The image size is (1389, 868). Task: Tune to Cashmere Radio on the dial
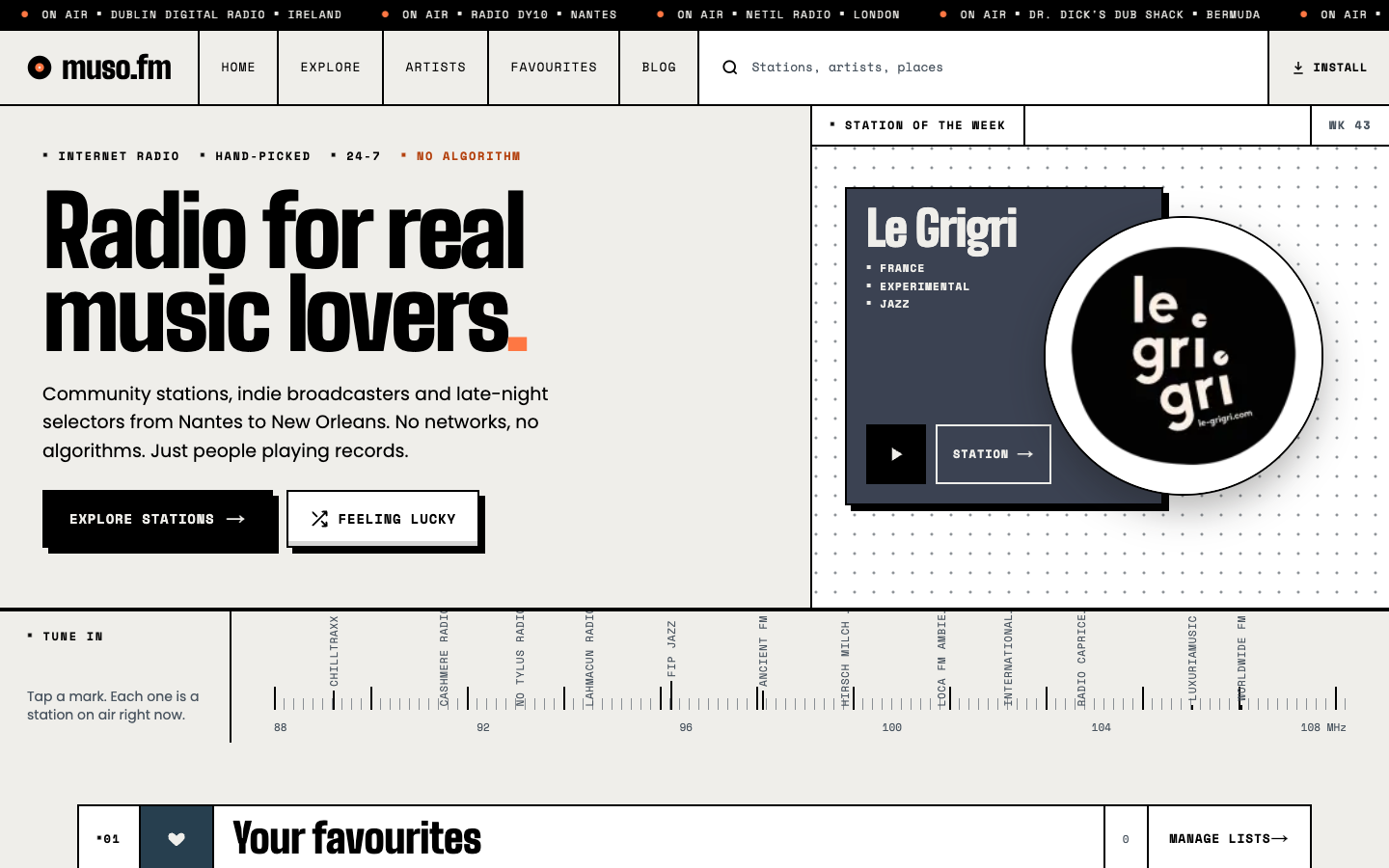tap(444, 660)
